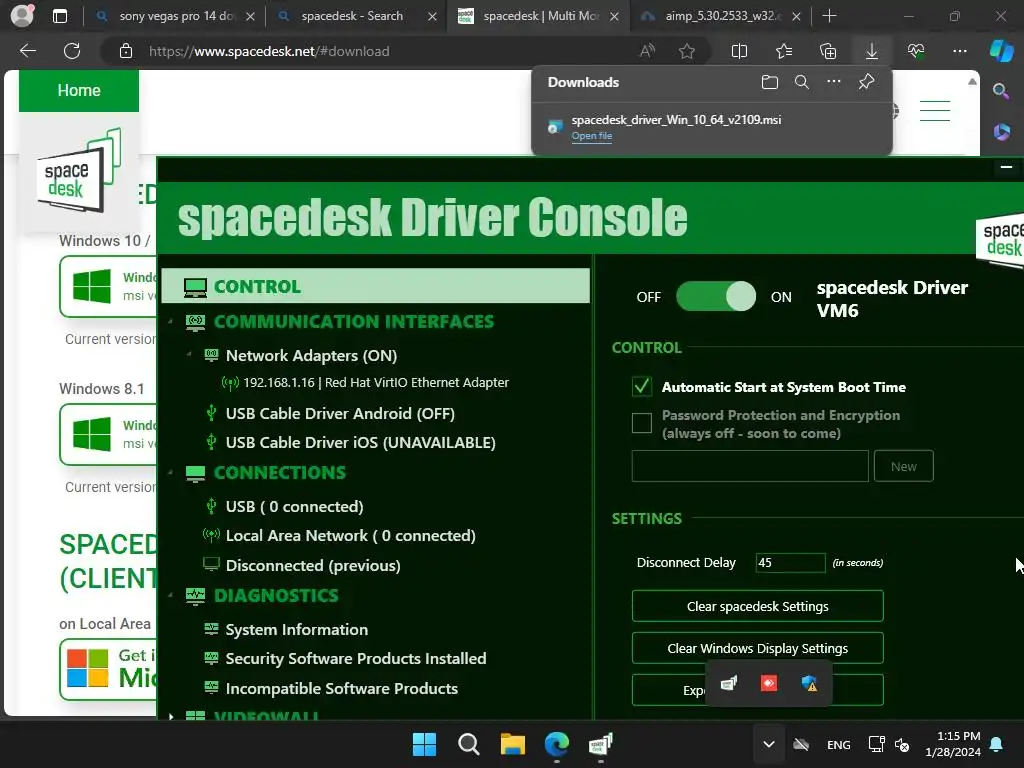Select Local Area Network (0 connected)
Screen dimensions: 1024x768
pyautogui.click(x=350, y=536)
